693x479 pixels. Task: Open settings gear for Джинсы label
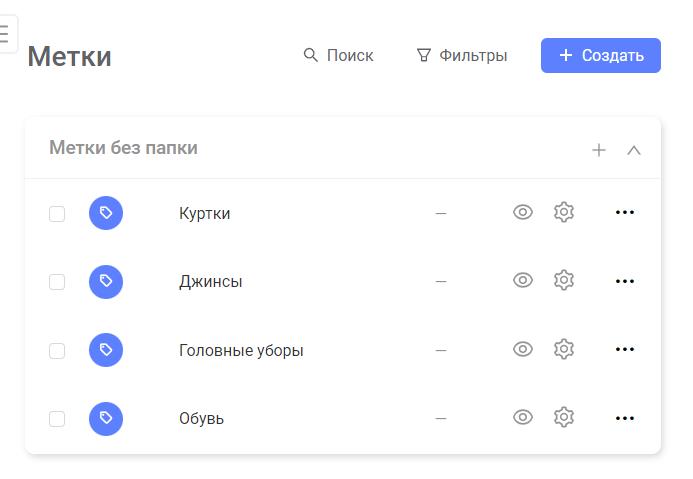tap(564, 281)
